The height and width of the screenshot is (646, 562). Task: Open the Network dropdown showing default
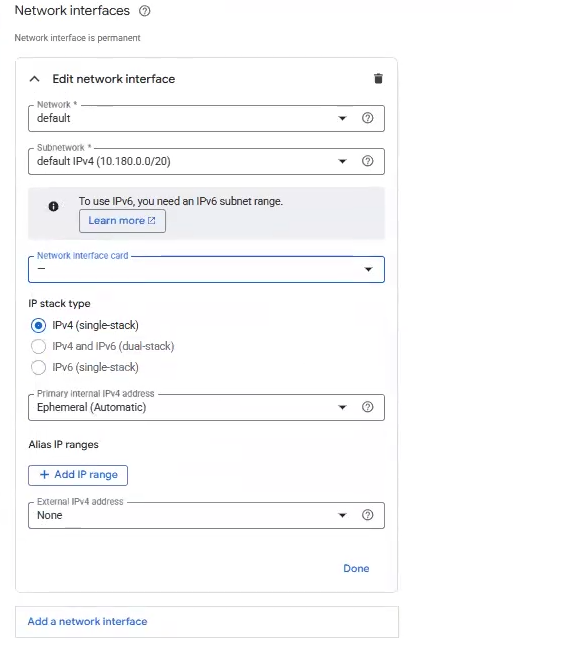point(206,119)
